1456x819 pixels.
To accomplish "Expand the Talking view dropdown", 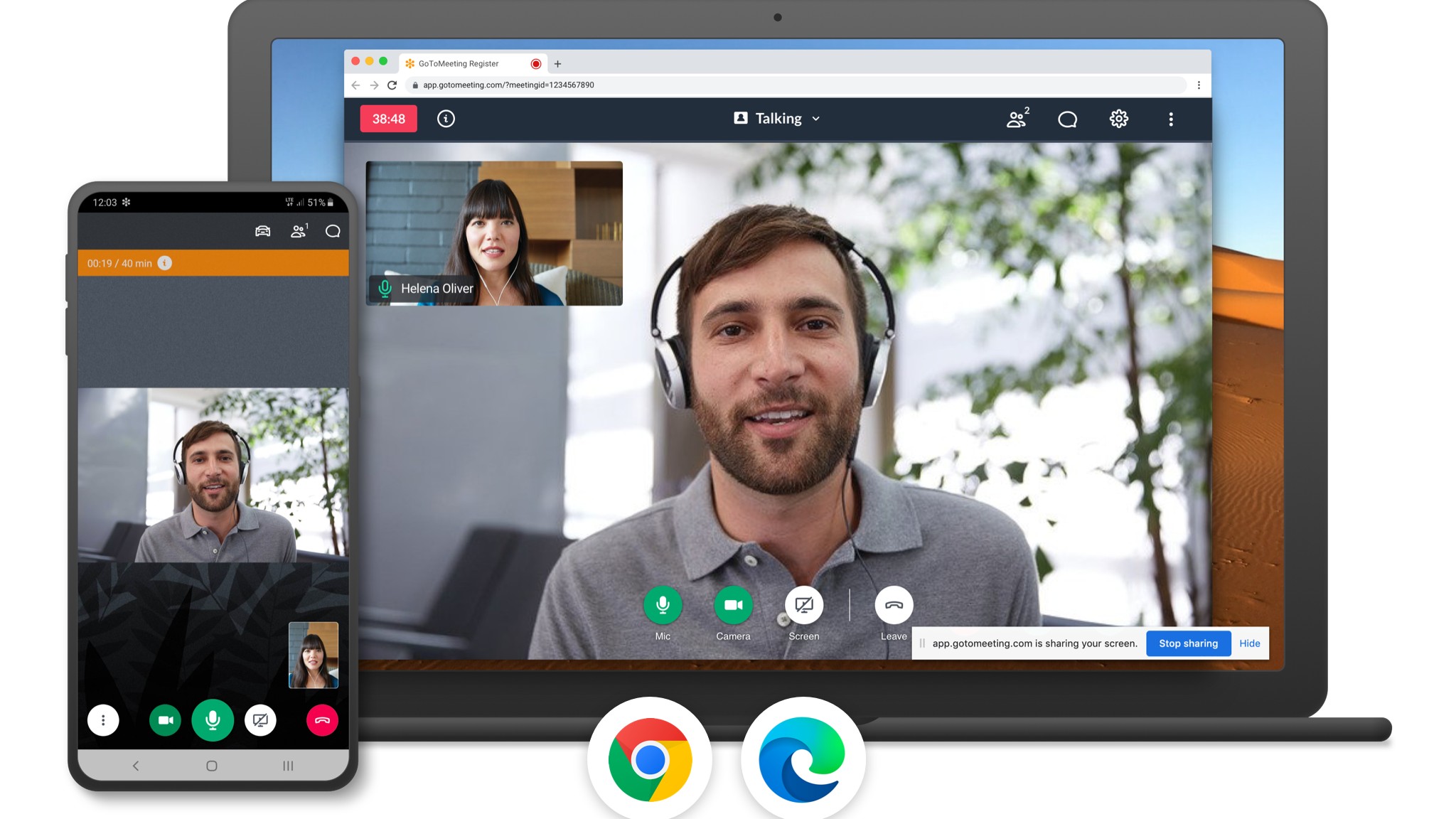I will click(777, 119).
